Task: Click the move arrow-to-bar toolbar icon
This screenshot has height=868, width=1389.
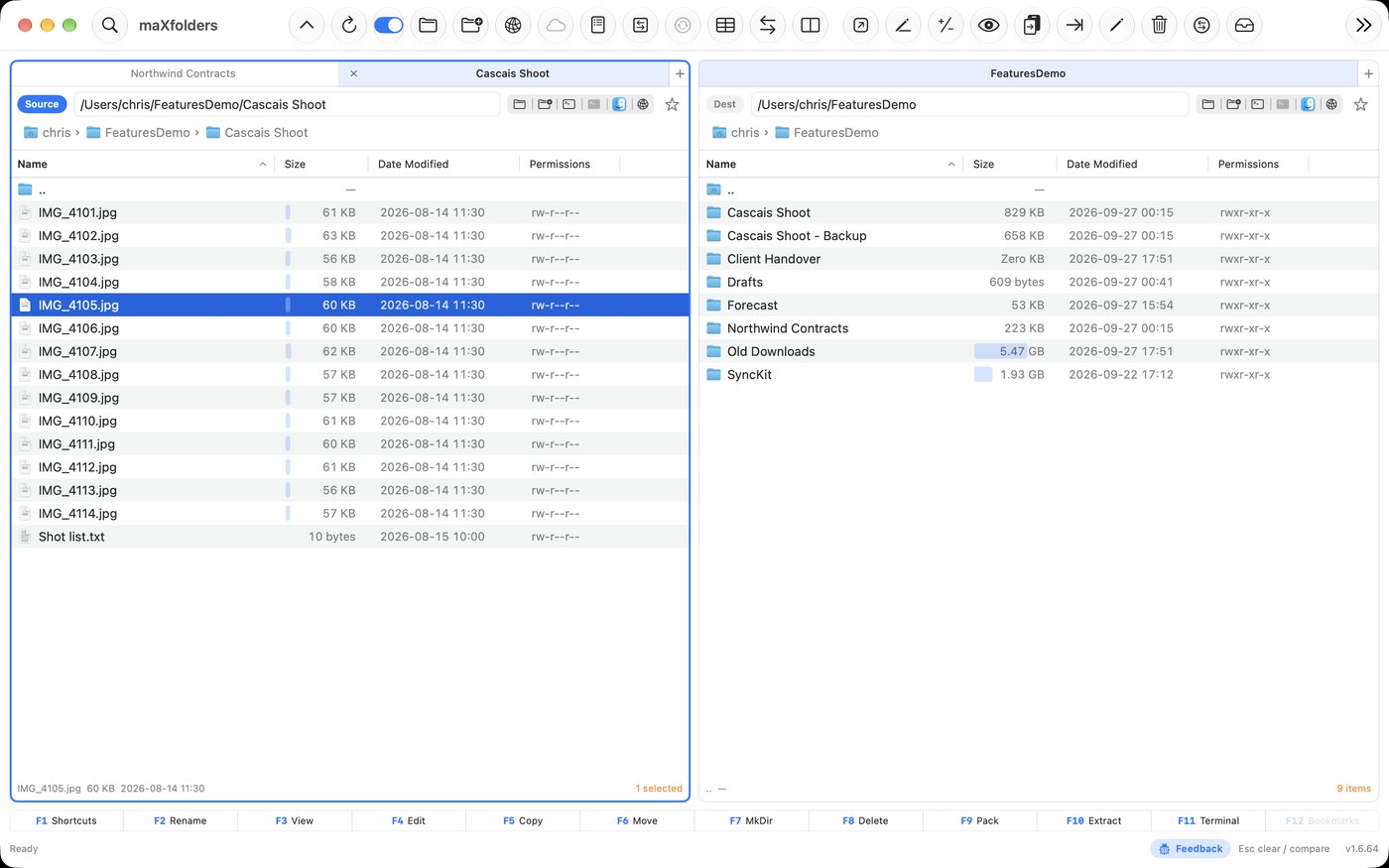Action: (x=1074, y=25)
